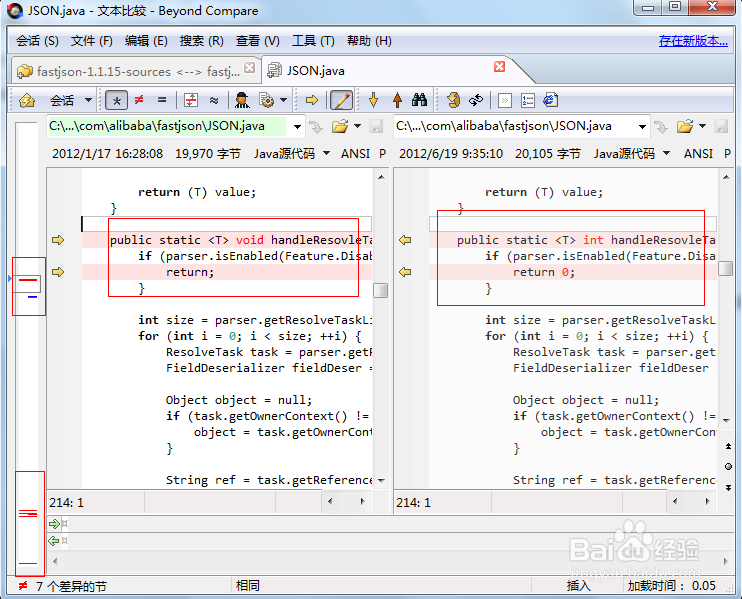Viewport: 742px width, 599px height.
Task: Close the fastjson-1.1.15-sources tab
Action: tap(249, 68)
